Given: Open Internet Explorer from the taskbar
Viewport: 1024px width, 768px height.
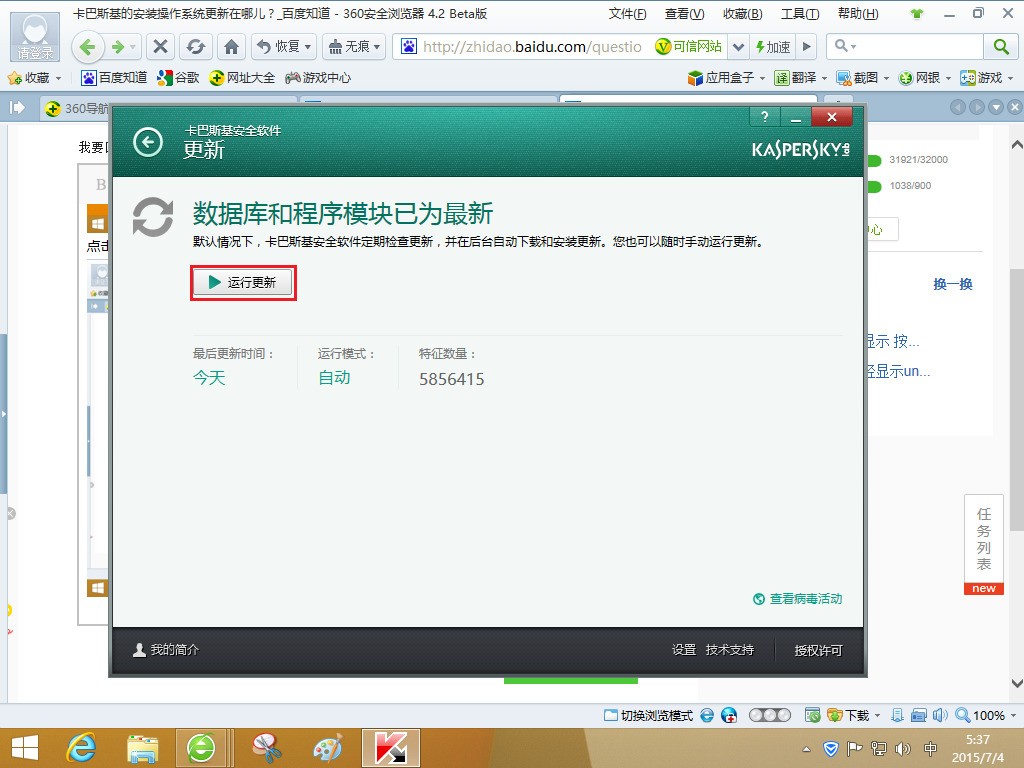Looking at the screenshot, I should (82, 747).
